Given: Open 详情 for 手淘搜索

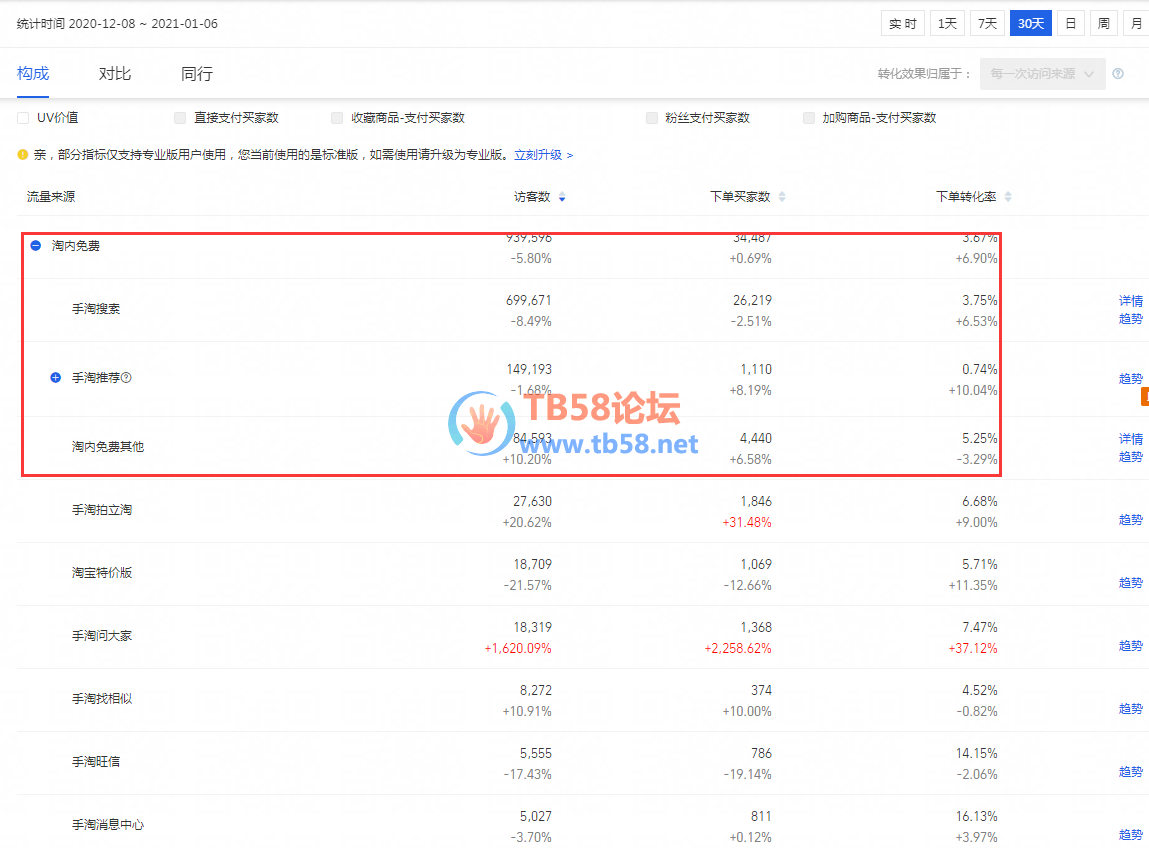Looking at the screenshot, I should 1130,301.
